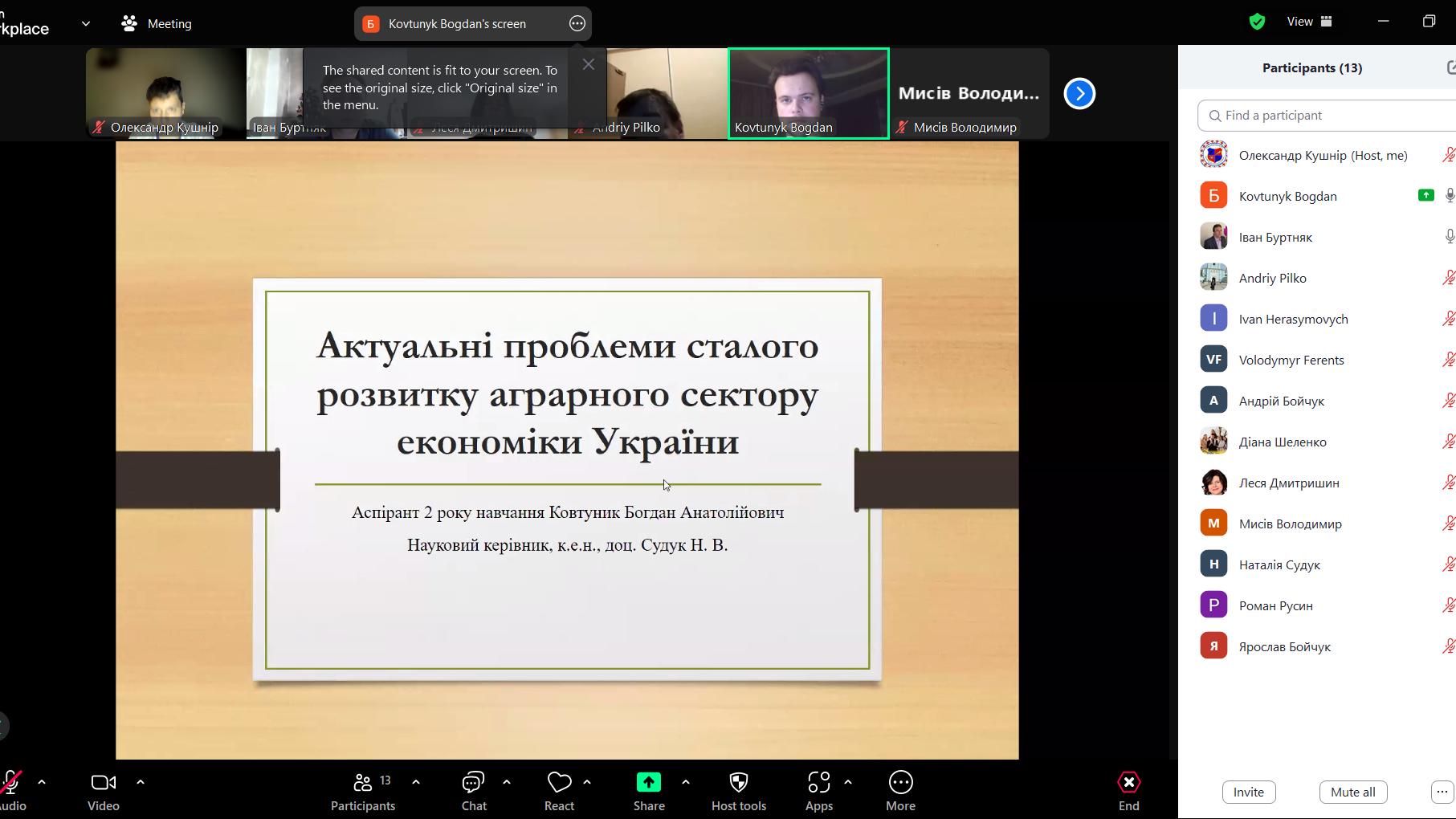
Task: Open the Zoom Apps panel
Action: pyautogui.click(x=818, y=790)
